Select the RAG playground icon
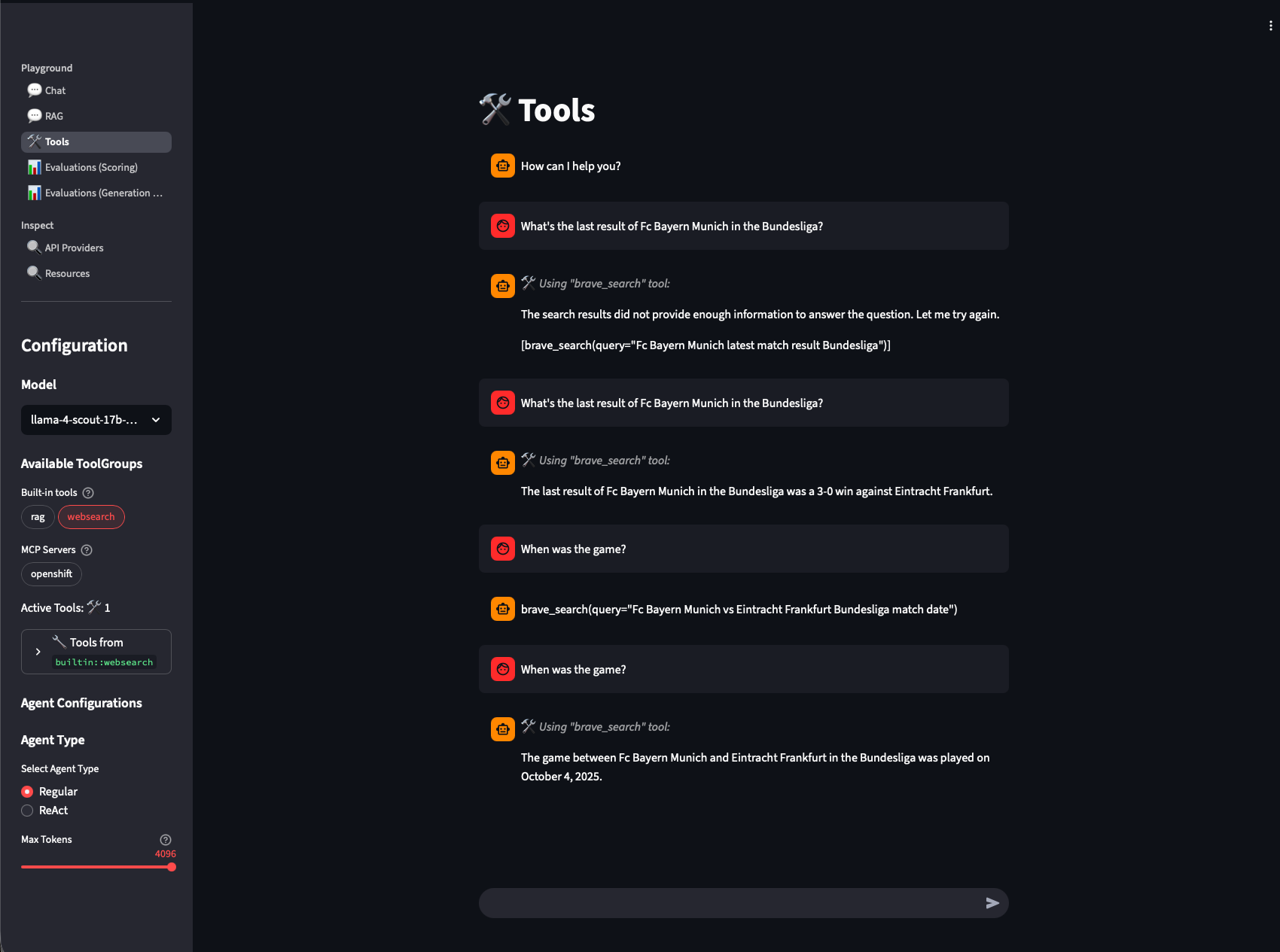Viewport: 1280px width, 952px height. (x=35, y=116)
